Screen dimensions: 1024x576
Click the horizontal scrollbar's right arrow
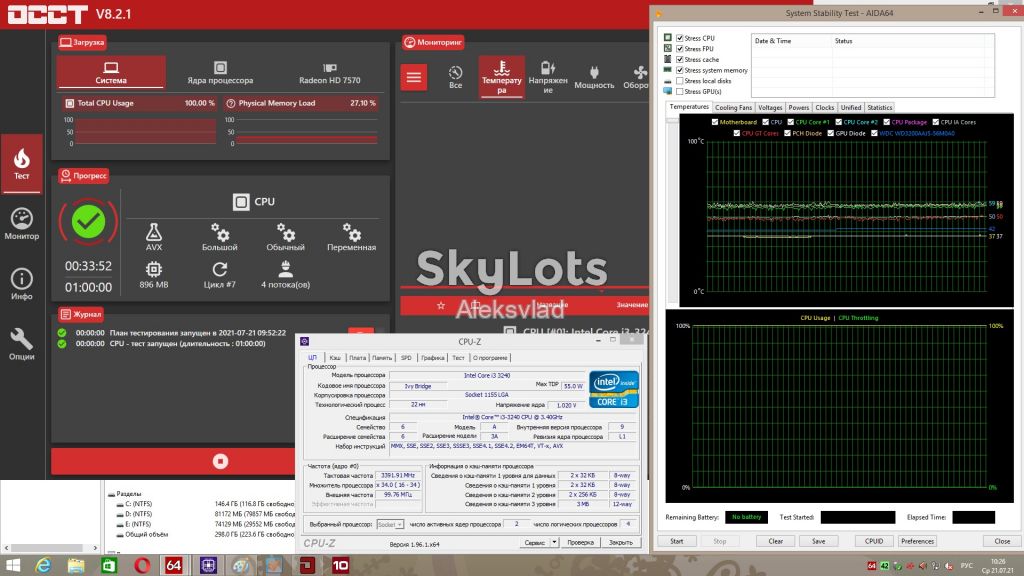[x=95, y=549]
